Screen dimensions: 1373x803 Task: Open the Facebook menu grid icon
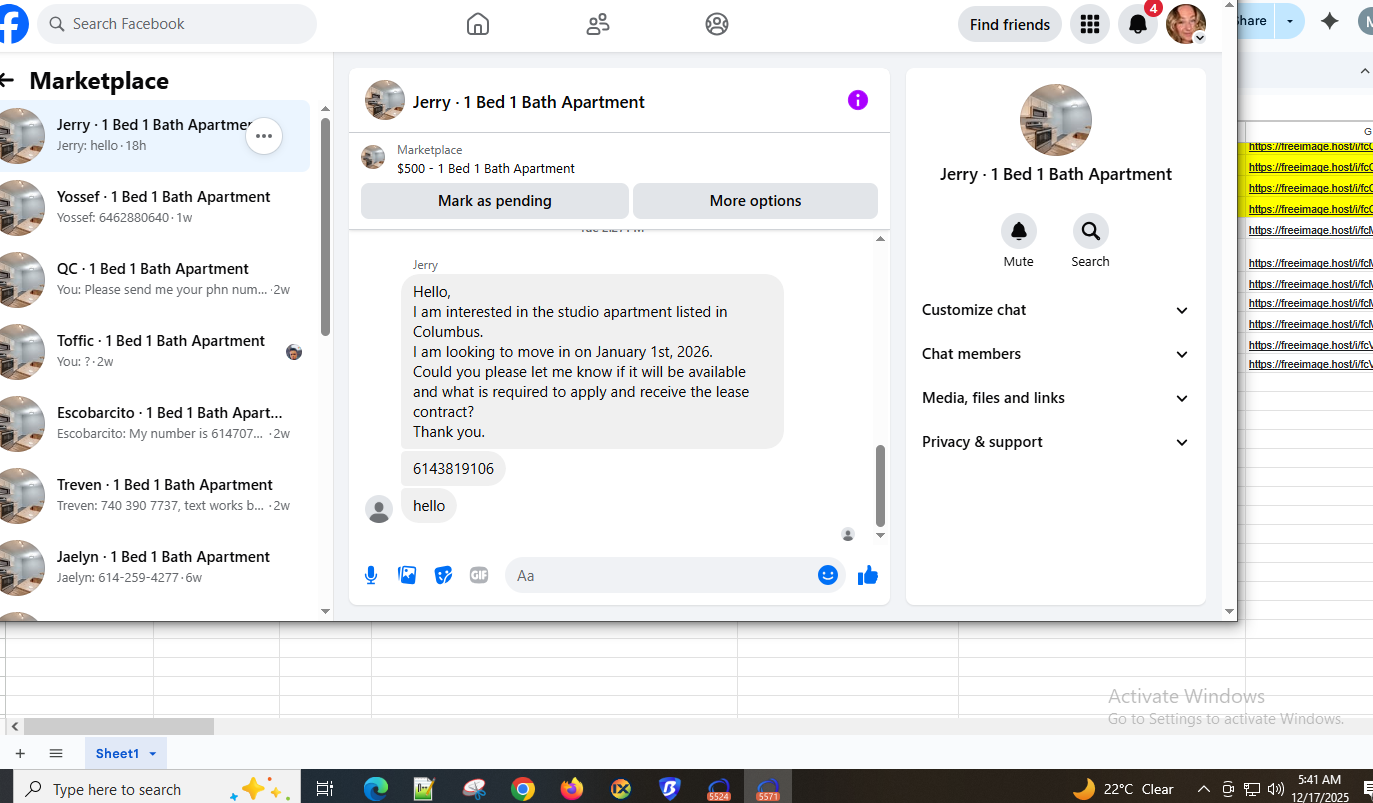(1090, 24)
